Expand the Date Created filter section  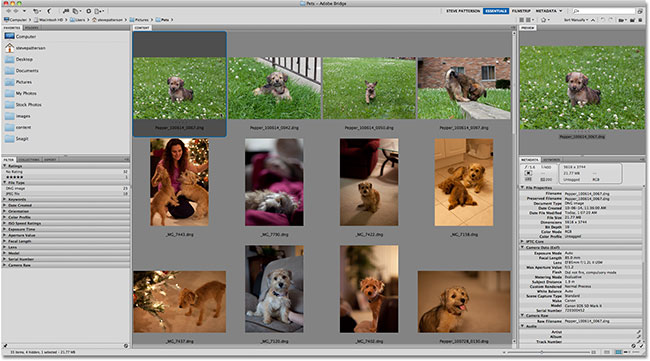point(5,205)
